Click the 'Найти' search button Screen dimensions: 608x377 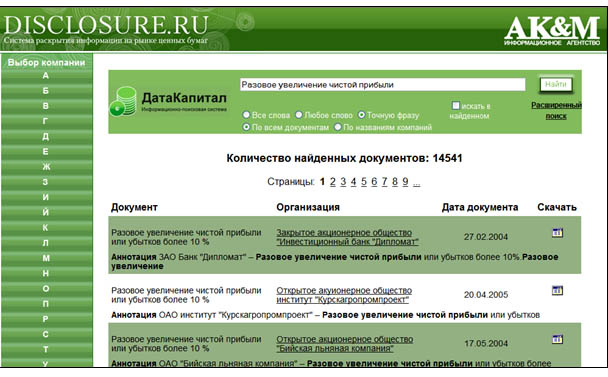[x=556, y=84]
